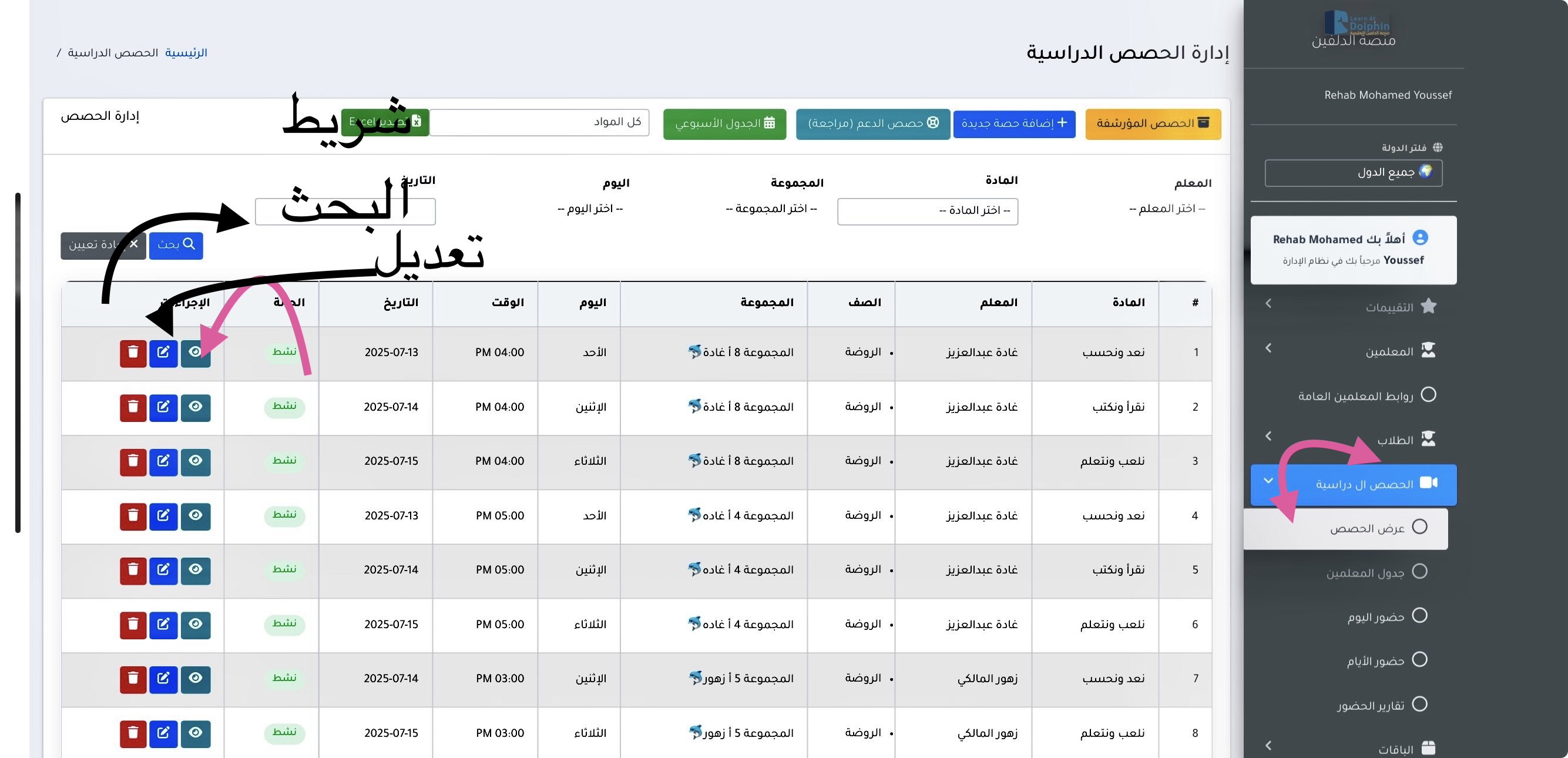Click the كل المواد search input field
Image resolution: width=1568 pixels, height=758 pixels.
[x=539, y=122]
